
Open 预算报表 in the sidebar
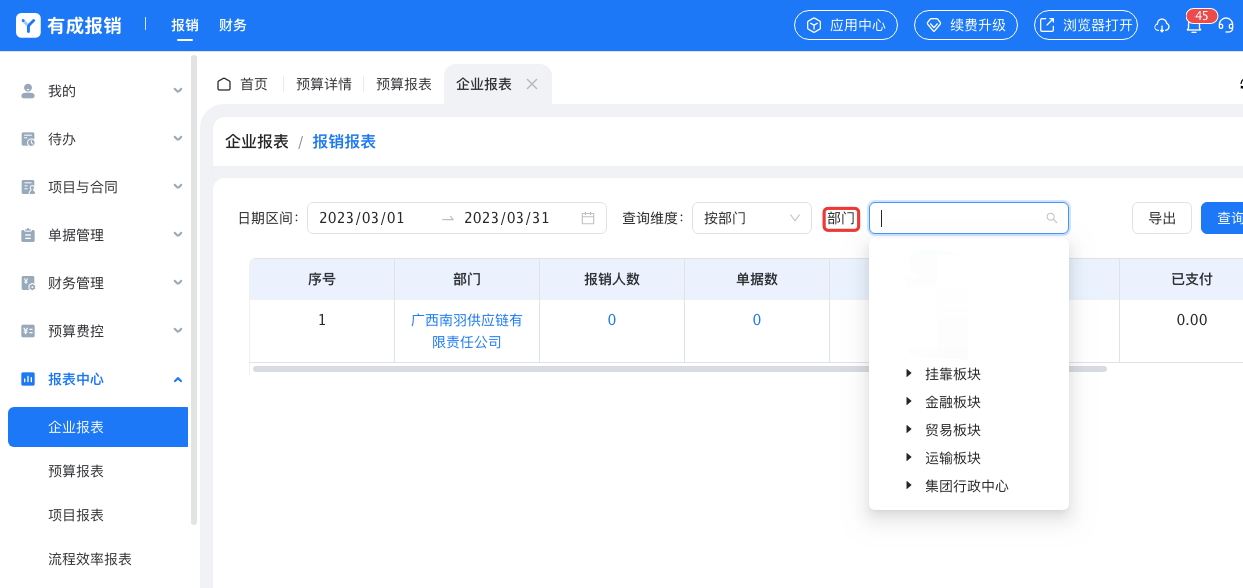click(76, 471)
